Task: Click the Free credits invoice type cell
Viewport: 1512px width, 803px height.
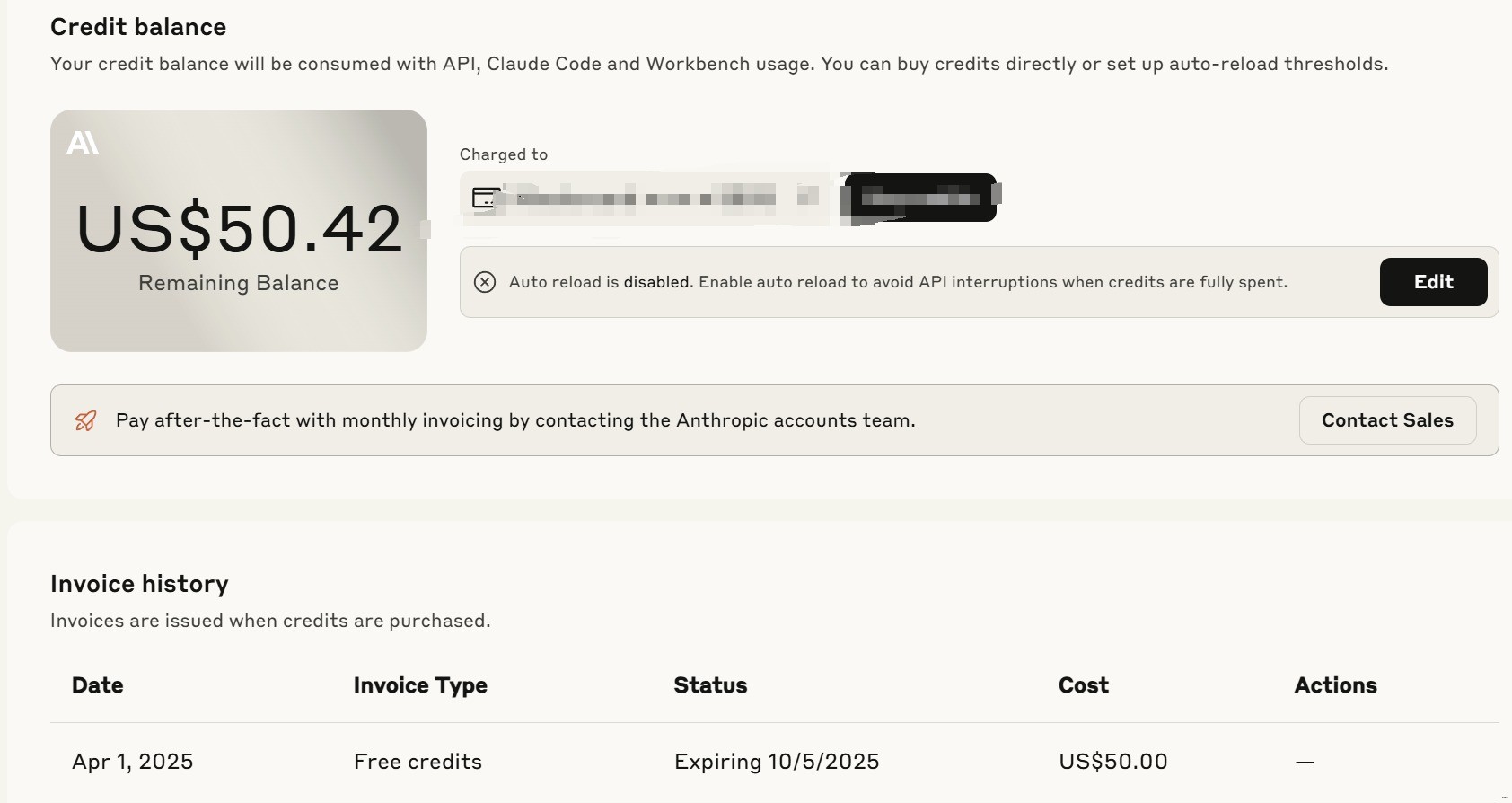Action: coord(418,762)
